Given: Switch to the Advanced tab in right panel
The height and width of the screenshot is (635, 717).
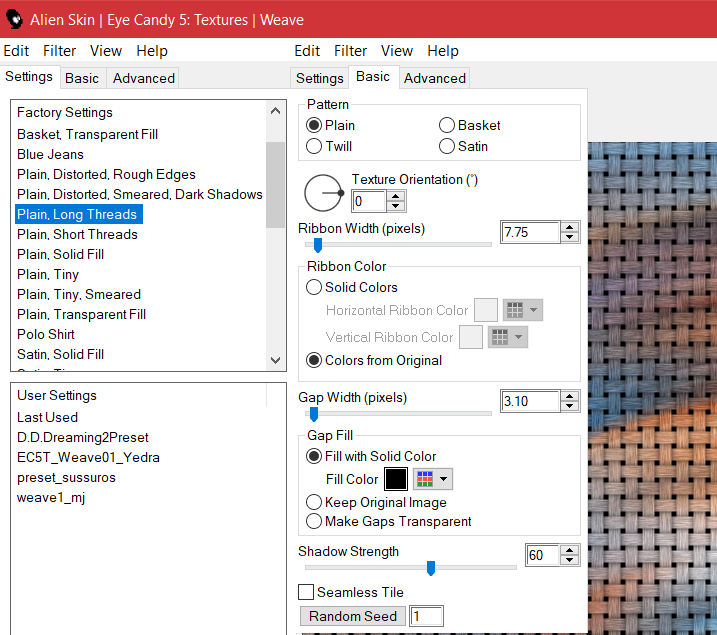Looking at the screenshot, I should (x=434, y=78).
